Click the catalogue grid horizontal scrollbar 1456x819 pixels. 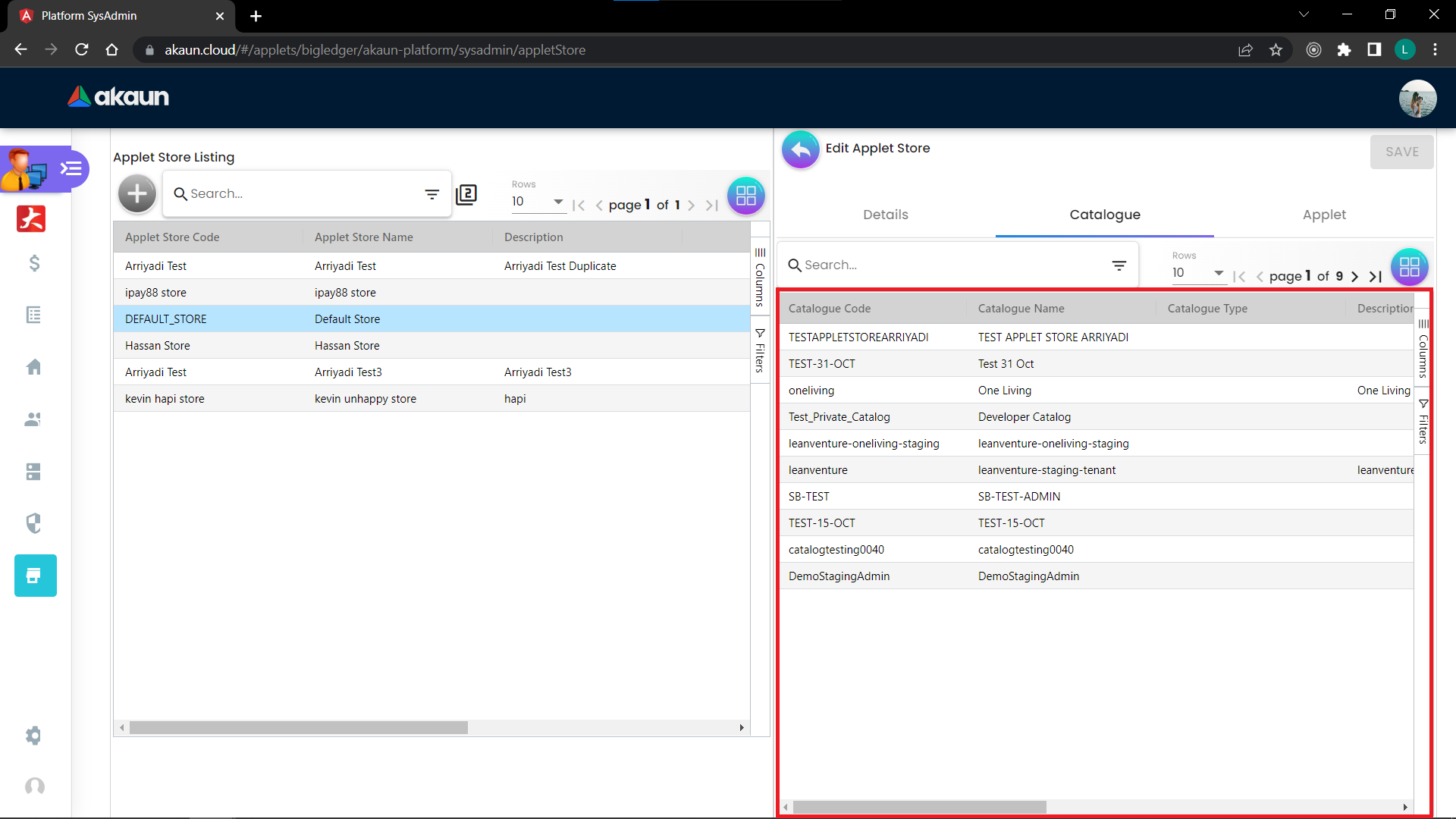919,808
